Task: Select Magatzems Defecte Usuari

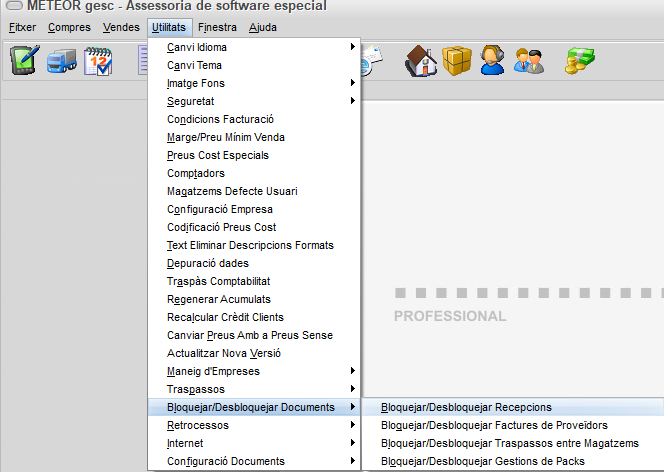Action: coord(254,191)
